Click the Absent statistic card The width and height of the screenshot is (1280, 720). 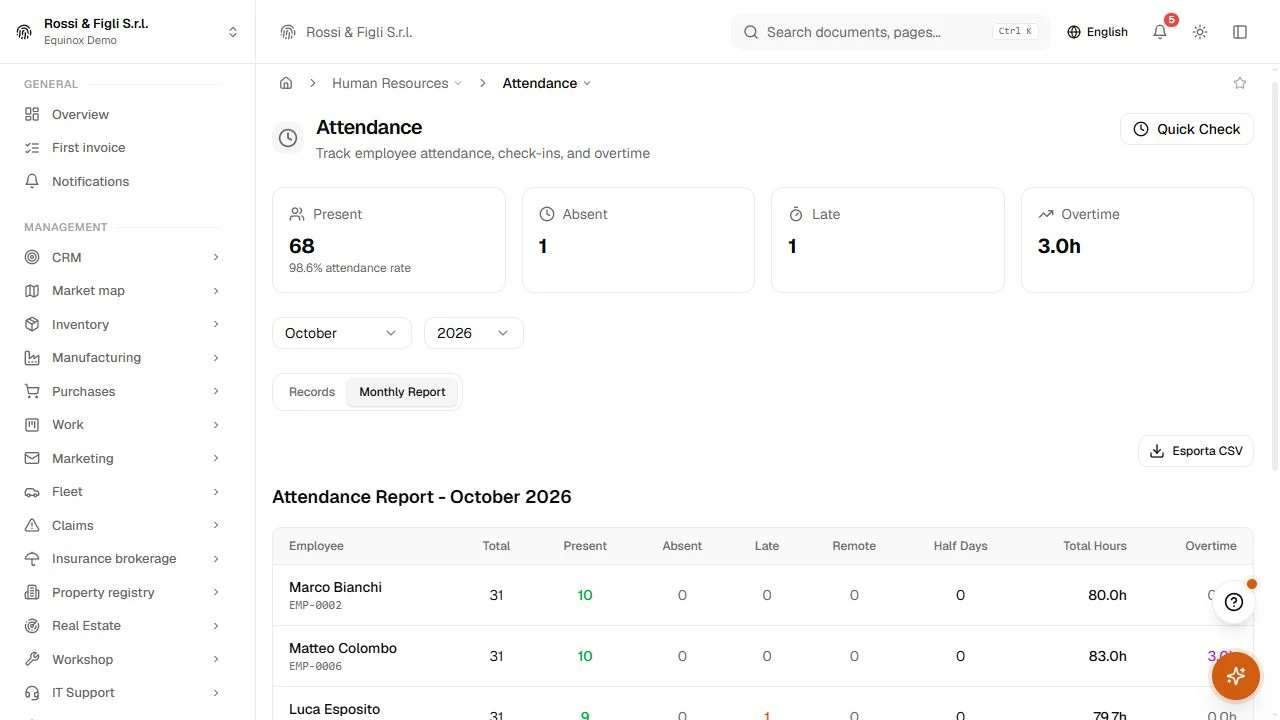tap(638, 240)
